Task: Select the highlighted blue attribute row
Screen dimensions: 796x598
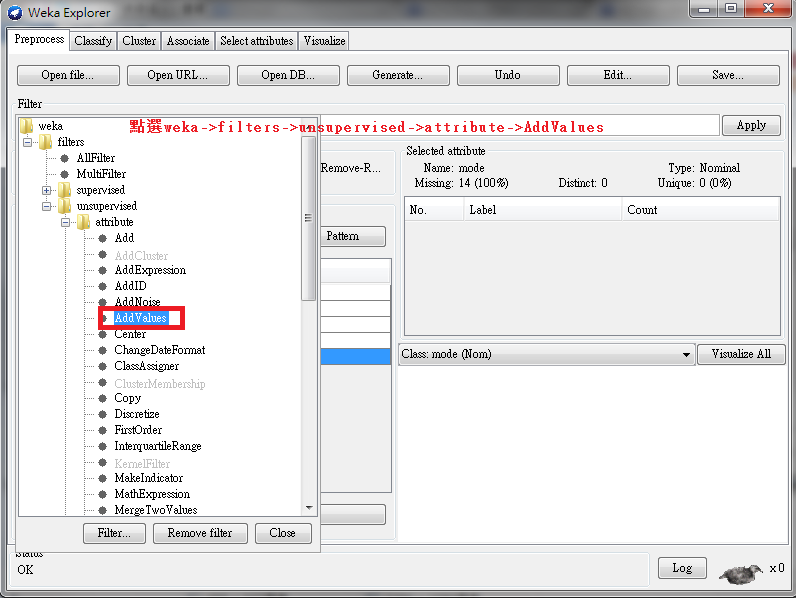Action: [x=355, y=356]
